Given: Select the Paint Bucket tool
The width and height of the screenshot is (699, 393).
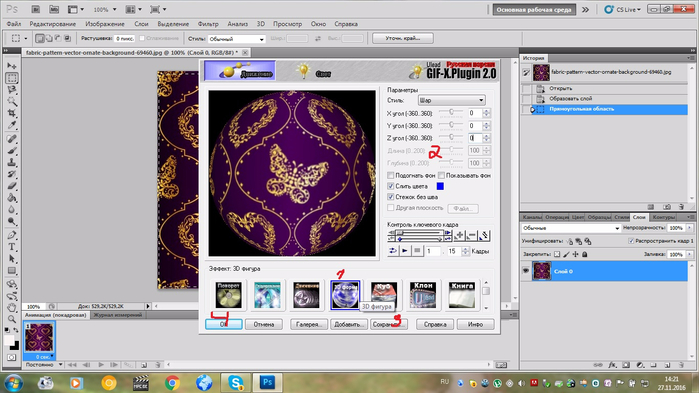Looking at the screenshot, I should coord(12,198).
